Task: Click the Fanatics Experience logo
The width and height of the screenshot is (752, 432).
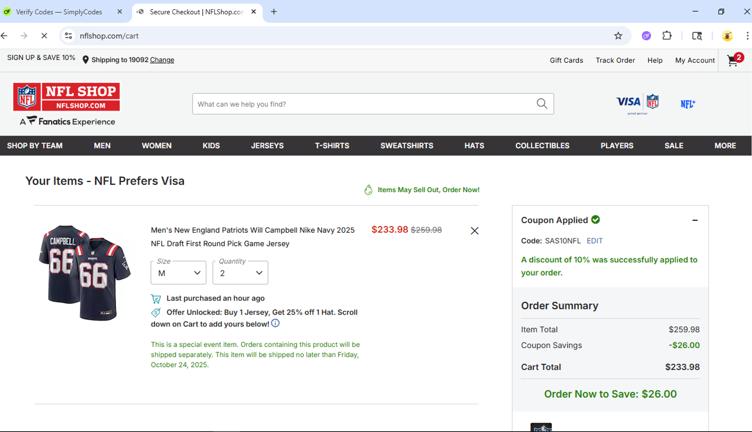Action: 67,121
